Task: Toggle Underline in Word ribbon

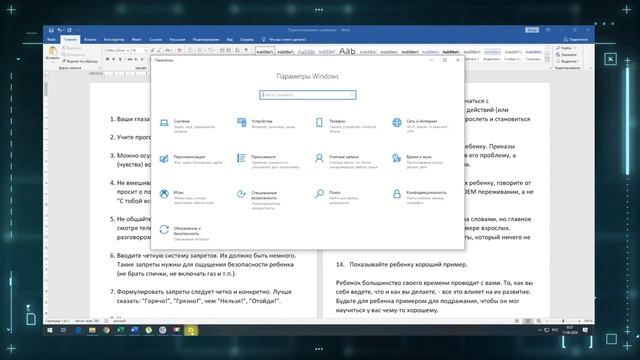Action: [x=120, y=59]
